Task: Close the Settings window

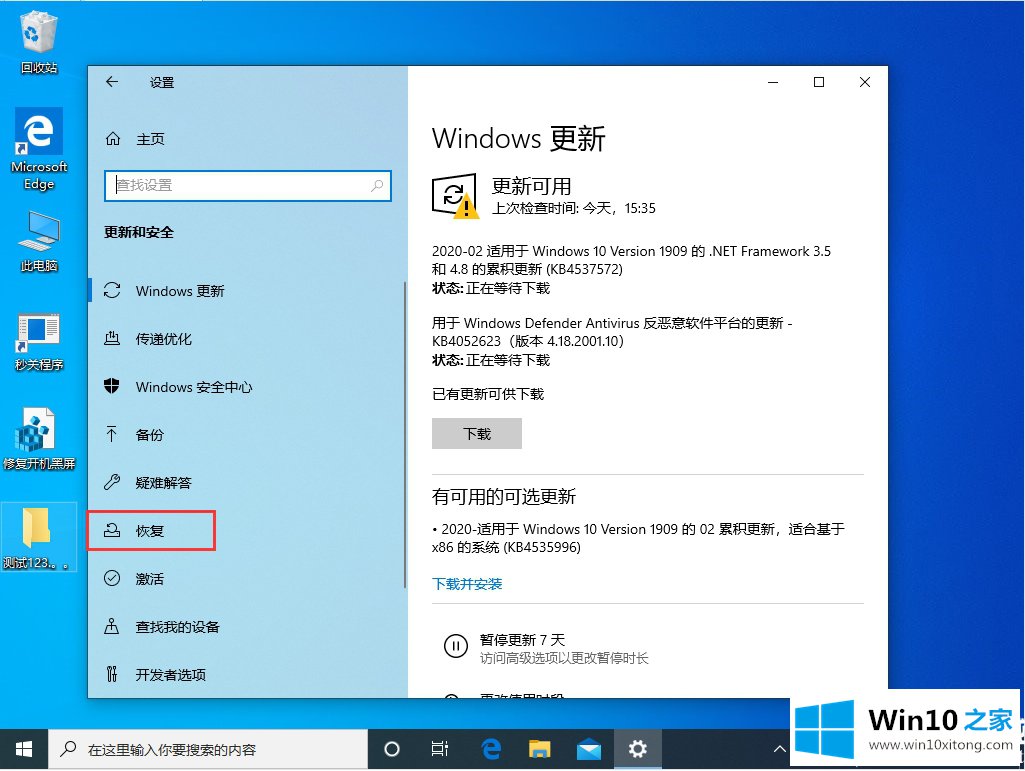Action: (864, 82)
